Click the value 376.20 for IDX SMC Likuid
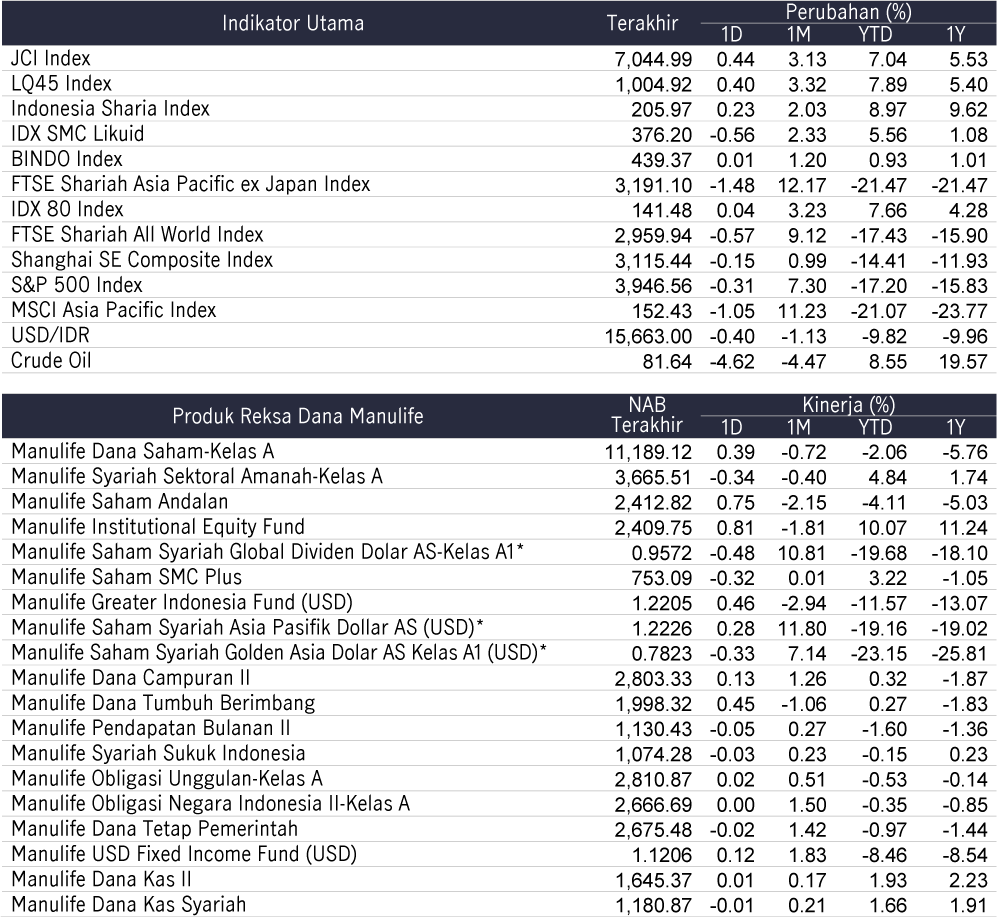This screenshot has height=917, width=997. point(661,135)
